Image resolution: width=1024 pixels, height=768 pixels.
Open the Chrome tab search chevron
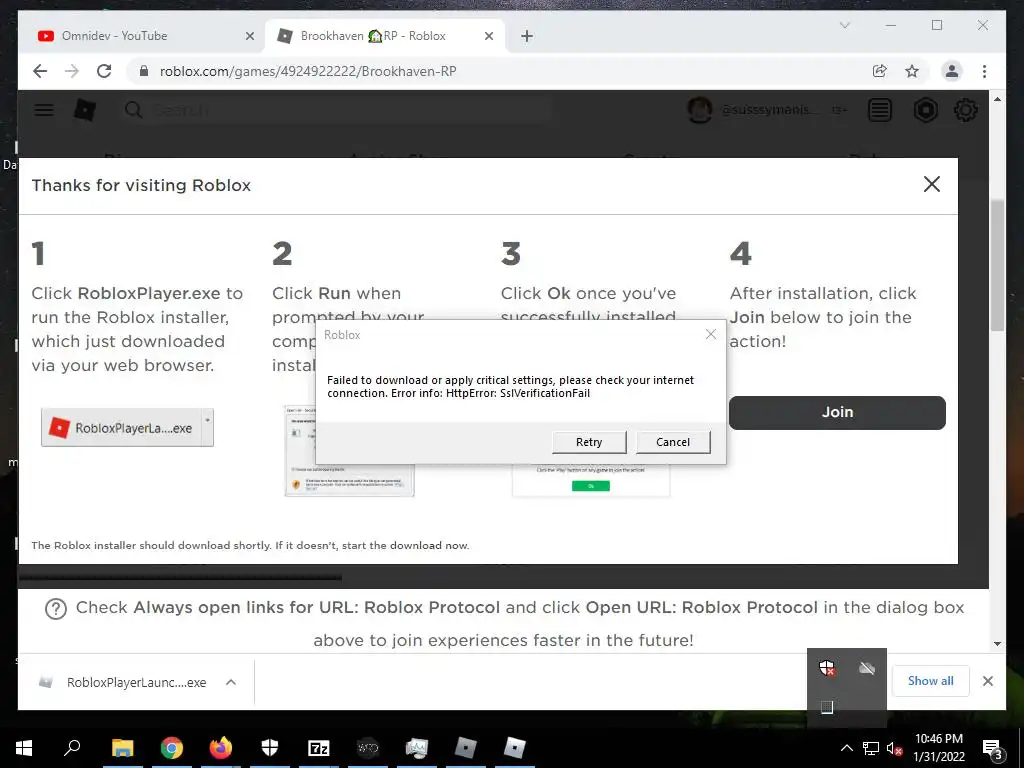[x=844, y=25]
